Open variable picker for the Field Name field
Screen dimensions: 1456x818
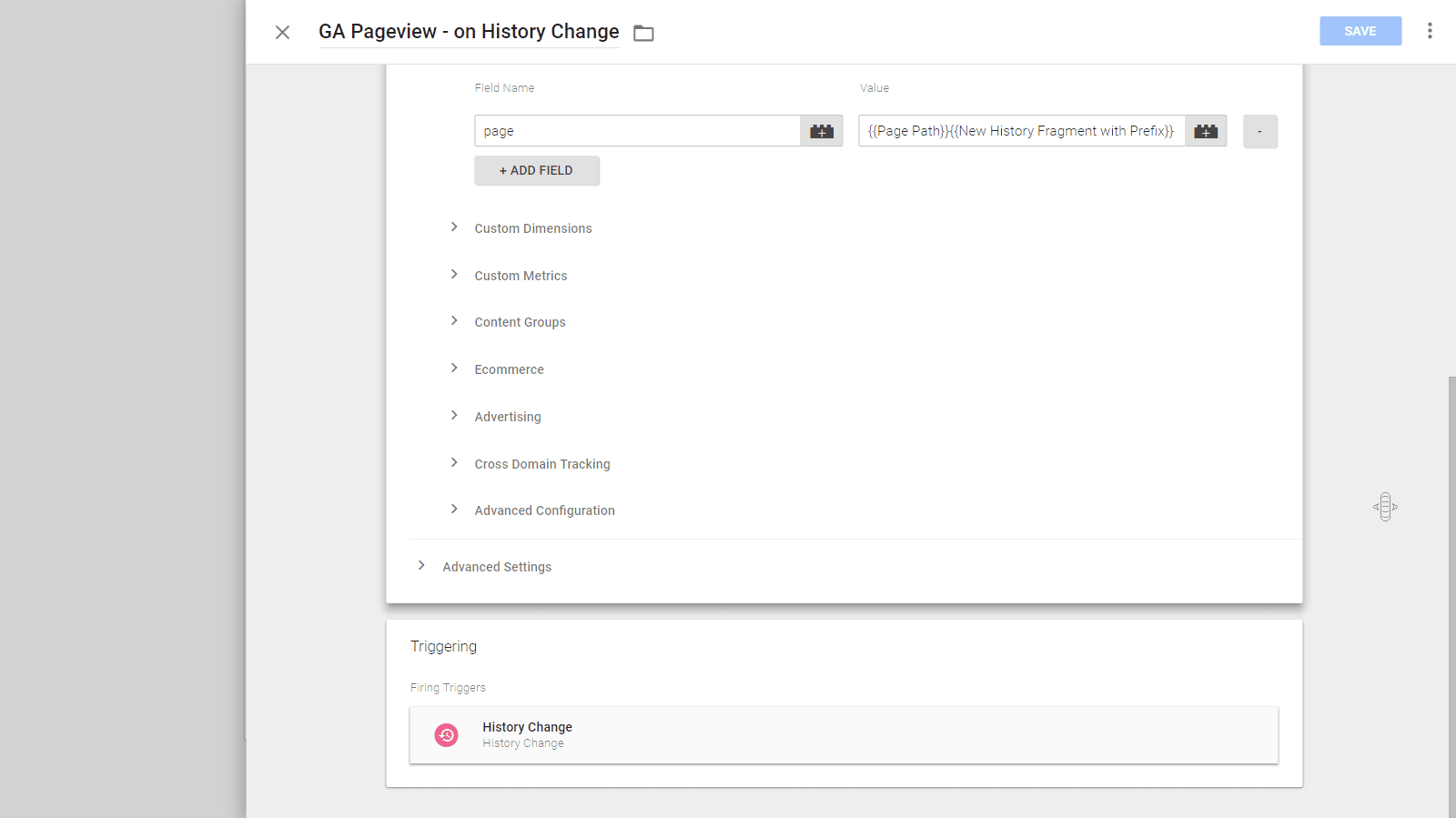pyautogui.click(x=822, y=131)
